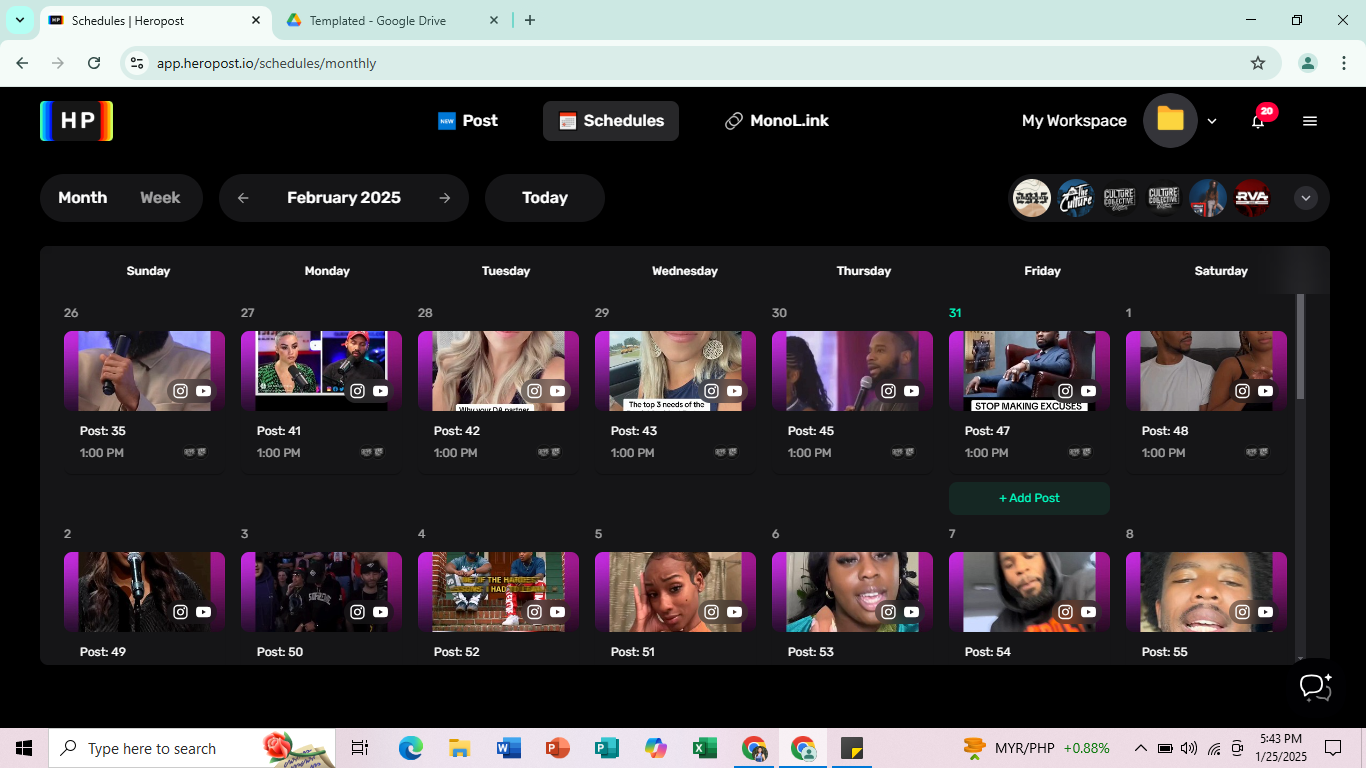The width and height of the screenshot is (1366, 768).
Task: Go to next month arrow
Action: (445, 198)
